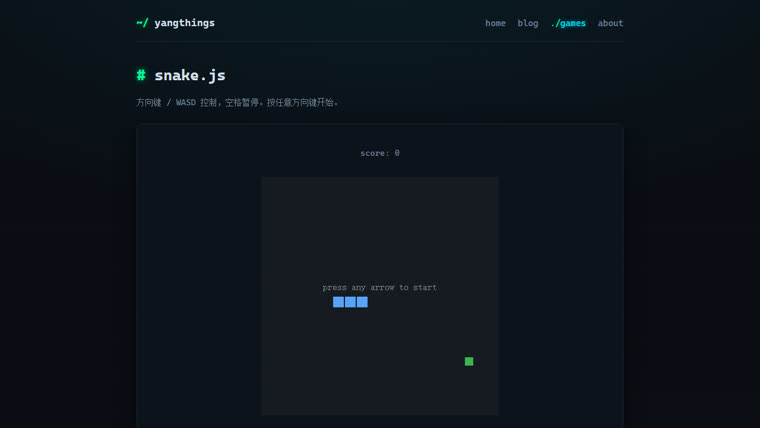The width and height of the screenshot is (760, 428).
Task: Click the snake.js page heading
Action: 181,75
